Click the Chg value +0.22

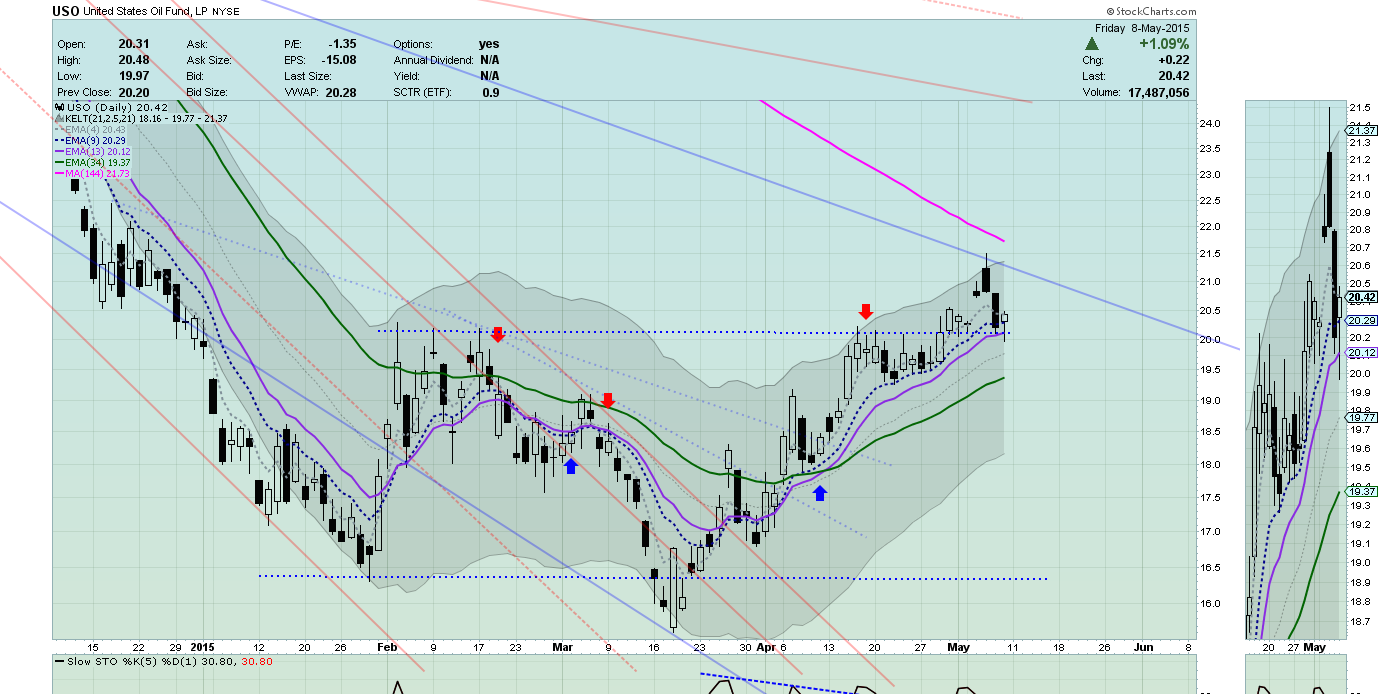click(x=1174, y=60)
